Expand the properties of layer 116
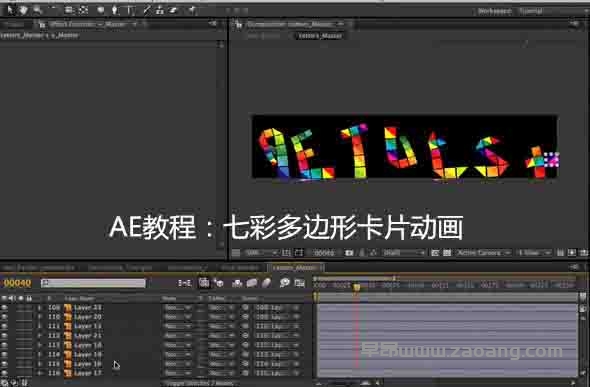The image size is (590, 387). (40, 373)
